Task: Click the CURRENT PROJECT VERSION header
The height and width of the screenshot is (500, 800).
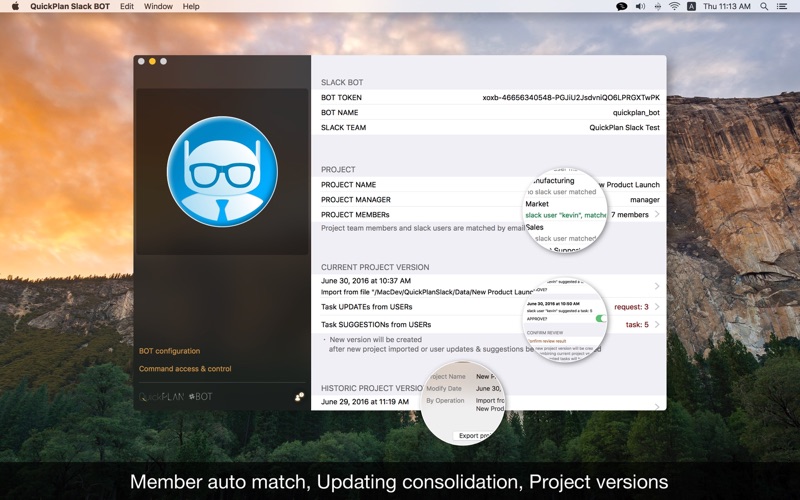Action: [375, 267]
